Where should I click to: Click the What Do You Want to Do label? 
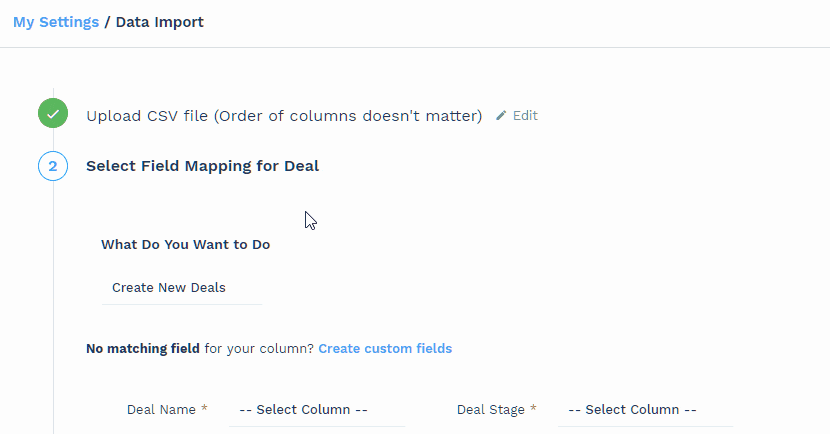(x=185, y=245)
